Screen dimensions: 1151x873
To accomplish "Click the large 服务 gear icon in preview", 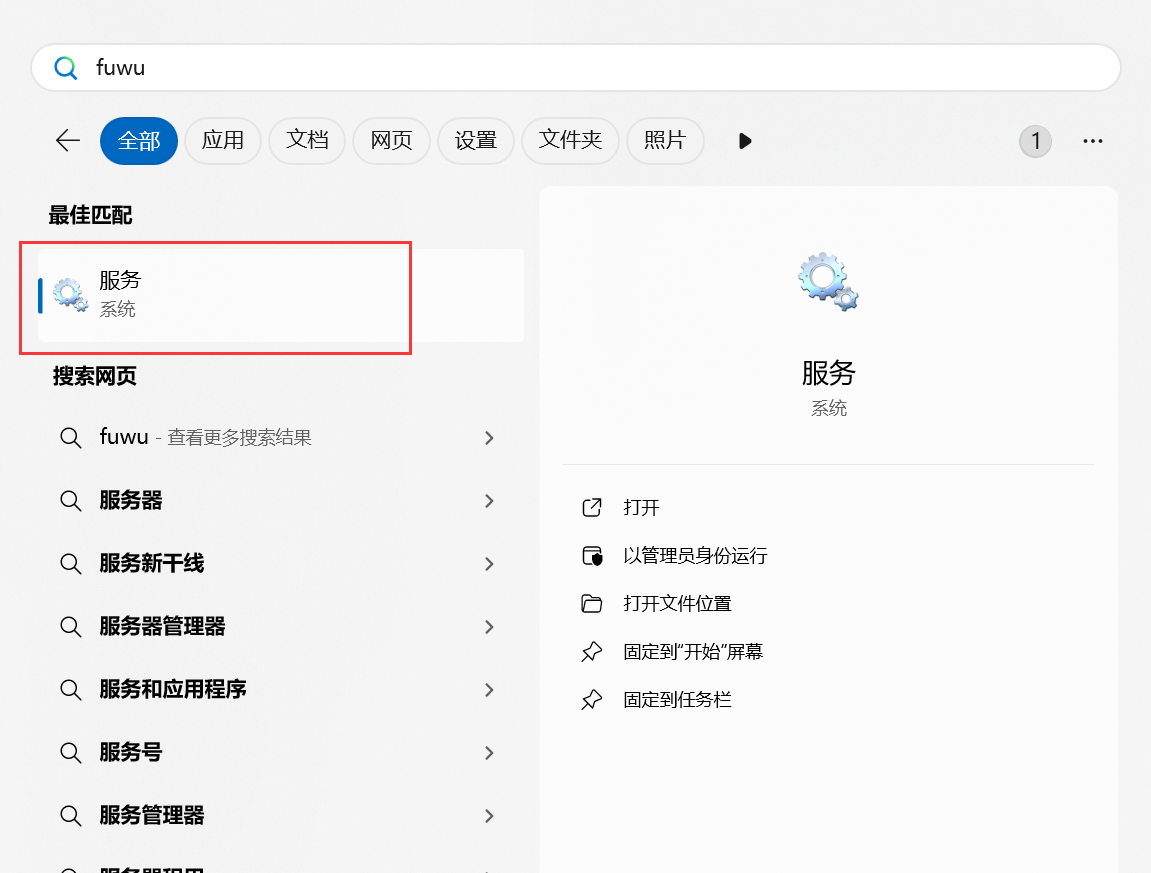I will tap(828, 281).
